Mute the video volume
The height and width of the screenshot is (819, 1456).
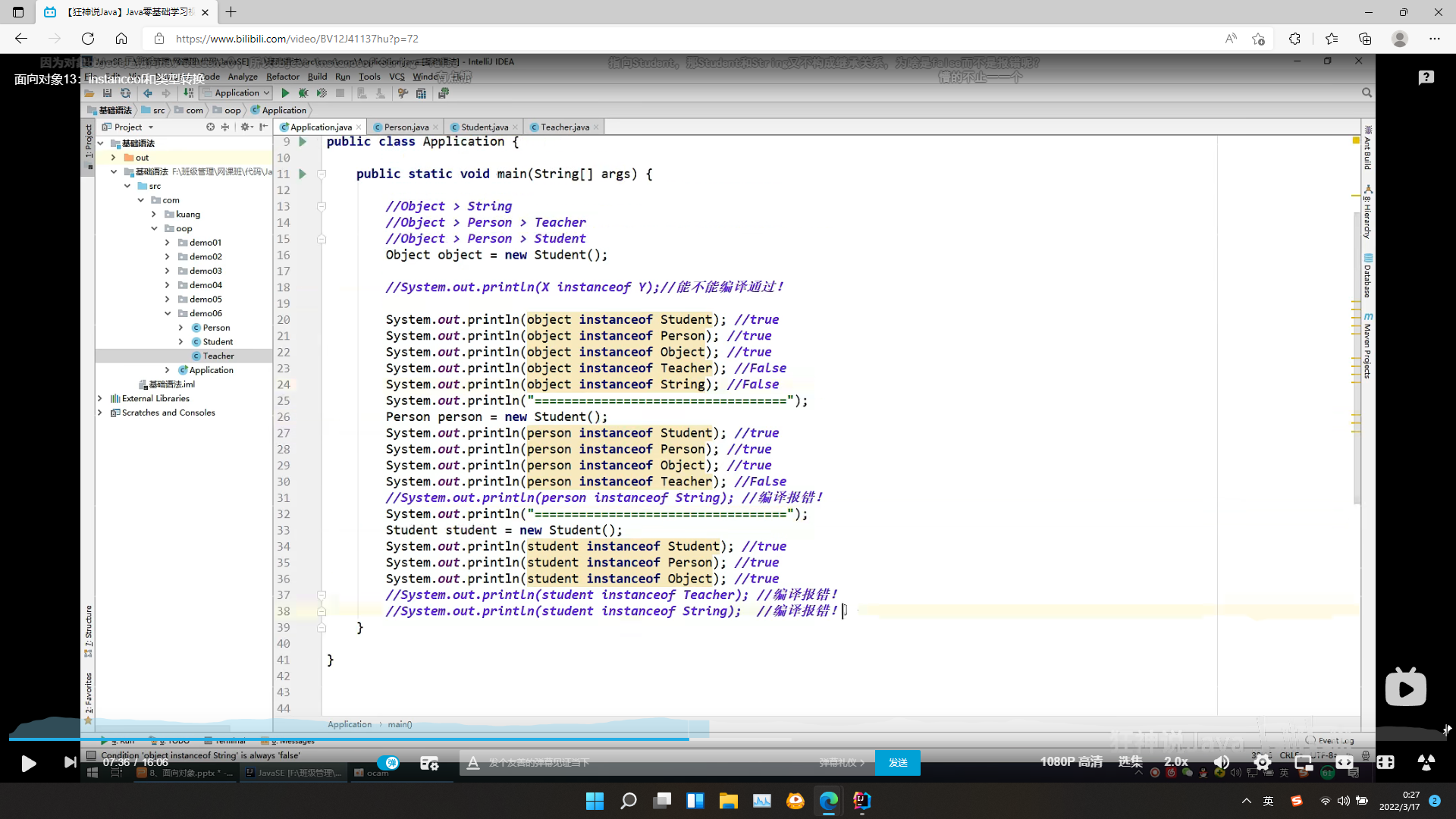(x=1221, y=762)
